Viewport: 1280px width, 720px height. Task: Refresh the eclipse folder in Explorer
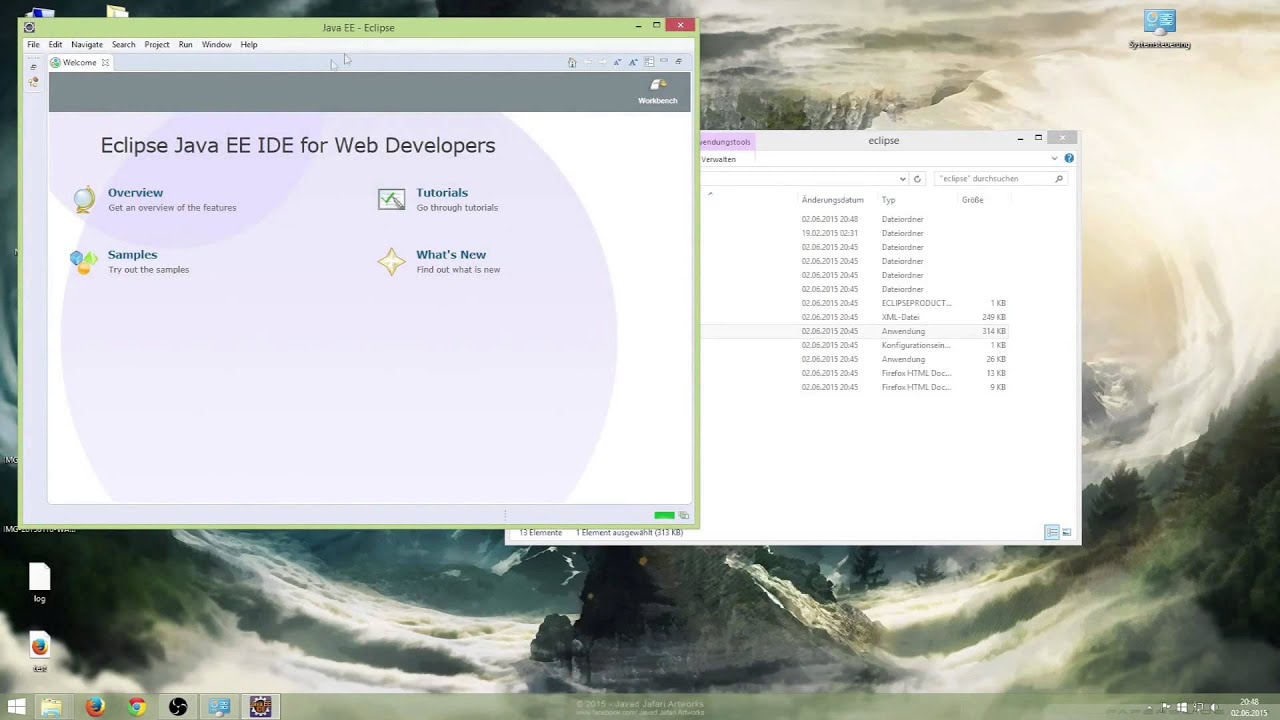tap(917, 179)
